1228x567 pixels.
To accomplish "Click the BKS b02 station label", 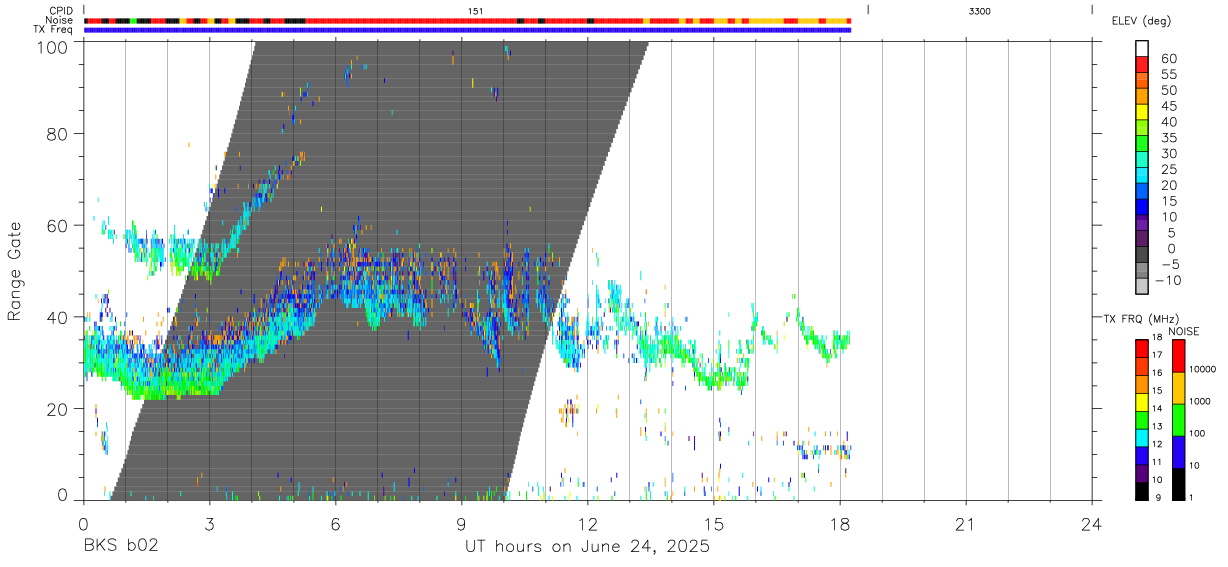I will (120, 546).
